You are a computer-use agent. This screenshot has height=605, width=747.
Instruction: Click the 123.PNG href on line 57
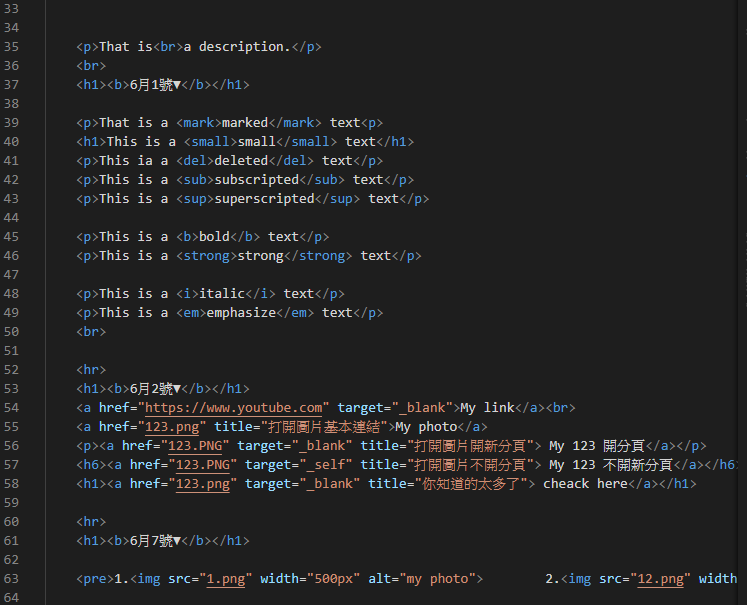pyautogui.click(x=202, y=465)
